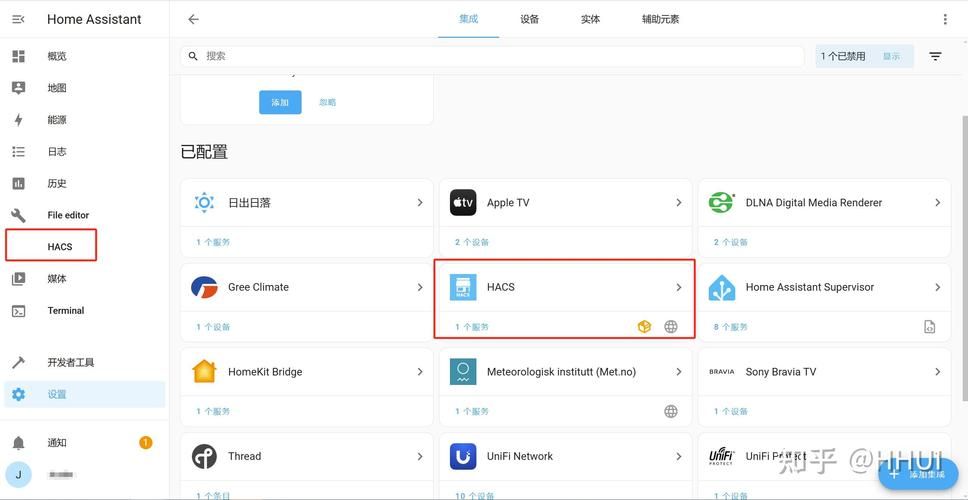
Task: Expand the Home Assistant Supervisor chevron
Action: (937, 287)
